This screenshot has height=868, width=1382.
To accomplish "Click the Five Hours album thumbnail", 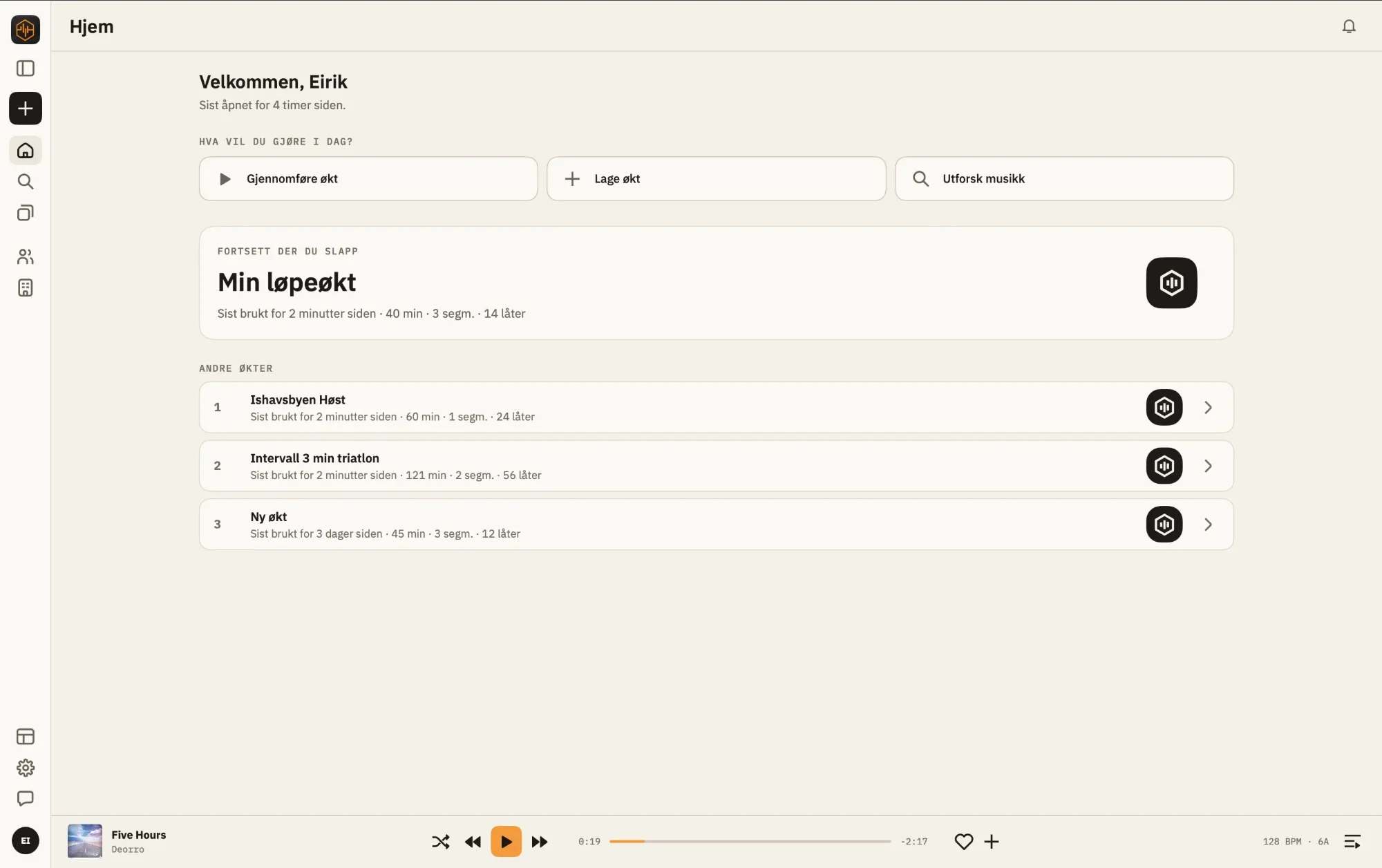I will [x=85, y=841].
